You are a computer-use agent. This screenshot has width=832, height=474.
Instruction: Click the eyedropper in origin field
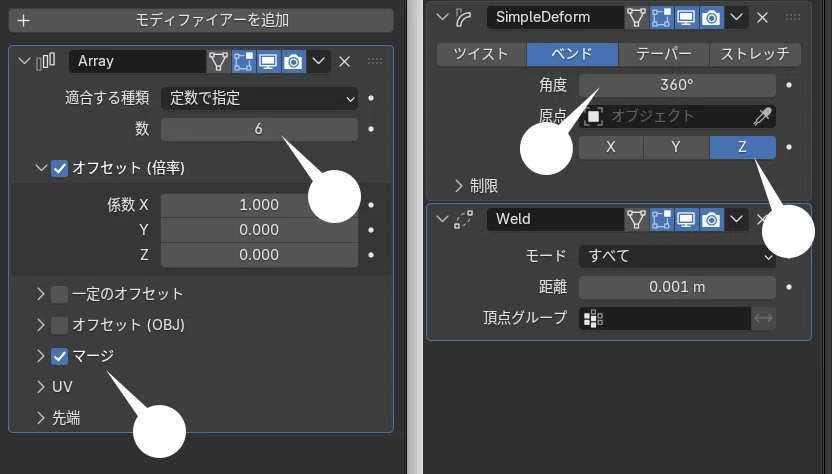click(x=762, y=116)
